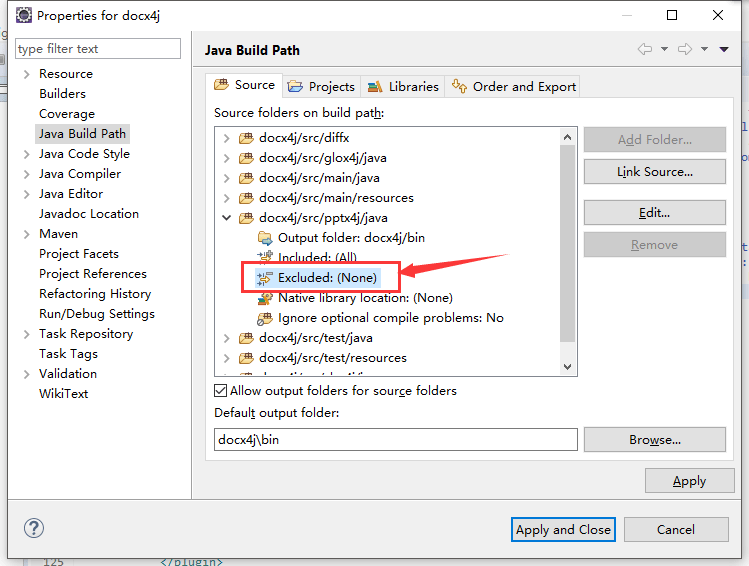Go forward with the right arrow icon

tap(685, 49)
